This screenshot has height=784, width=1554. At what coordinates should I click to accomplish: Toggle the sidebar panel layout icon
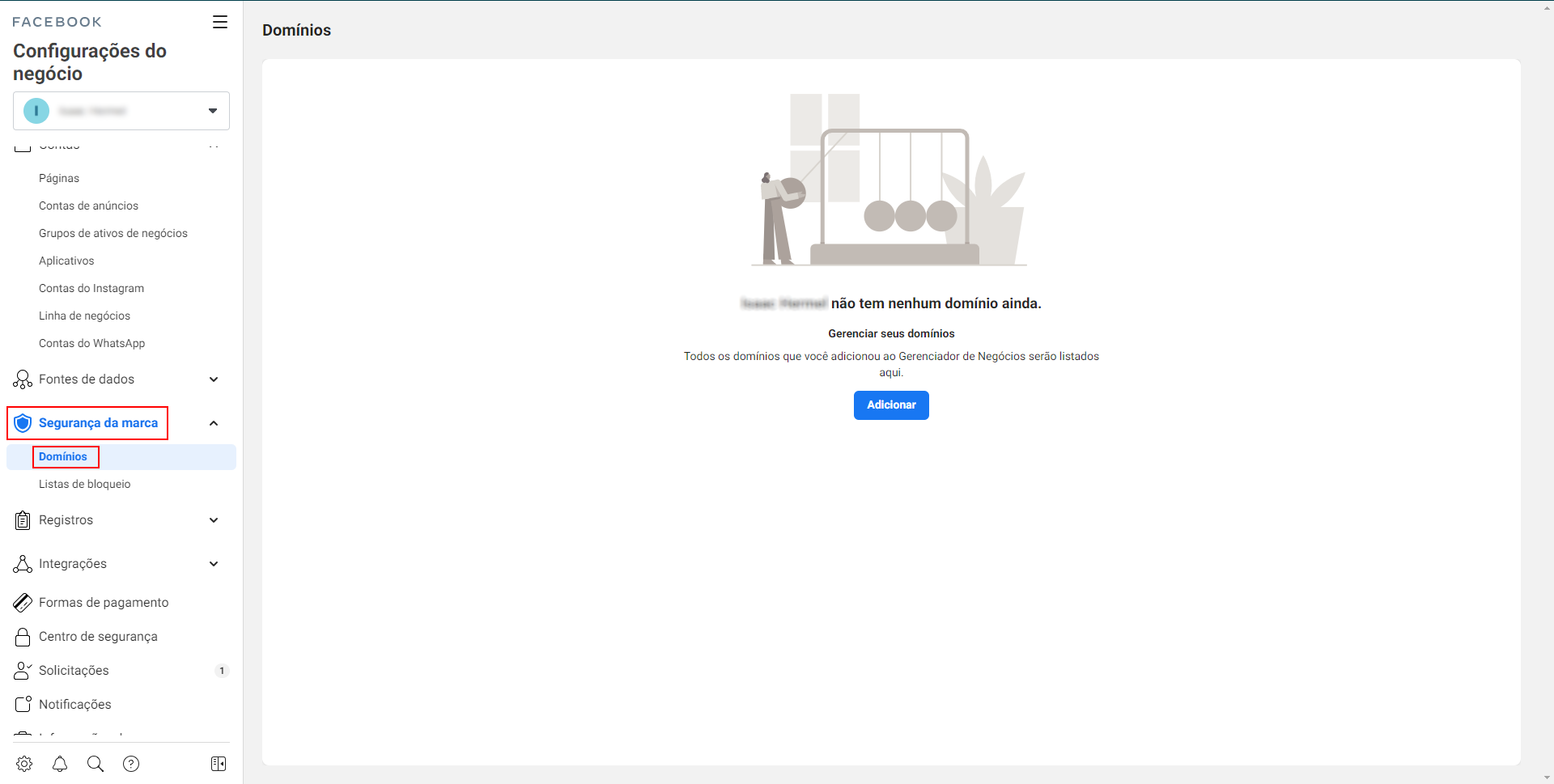(219, 764)
